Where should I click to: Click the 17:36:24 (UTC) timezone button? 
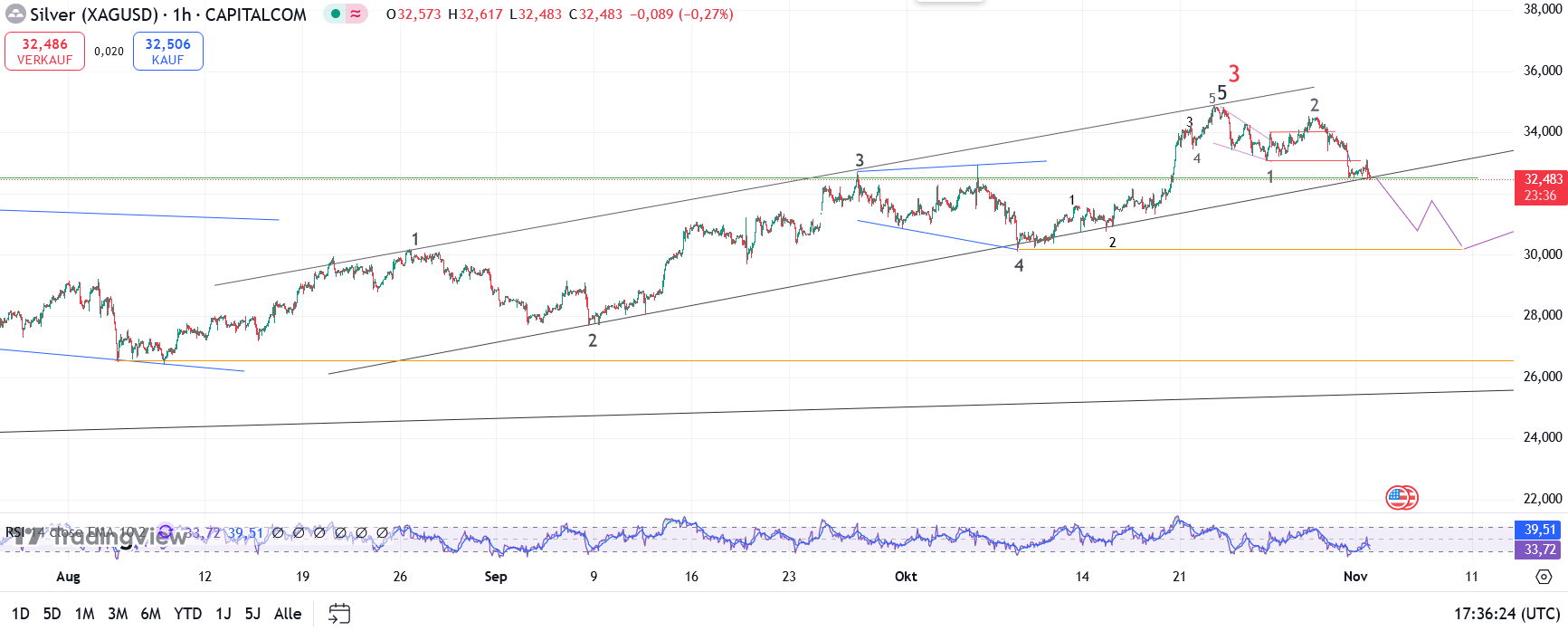(1507, 614)
